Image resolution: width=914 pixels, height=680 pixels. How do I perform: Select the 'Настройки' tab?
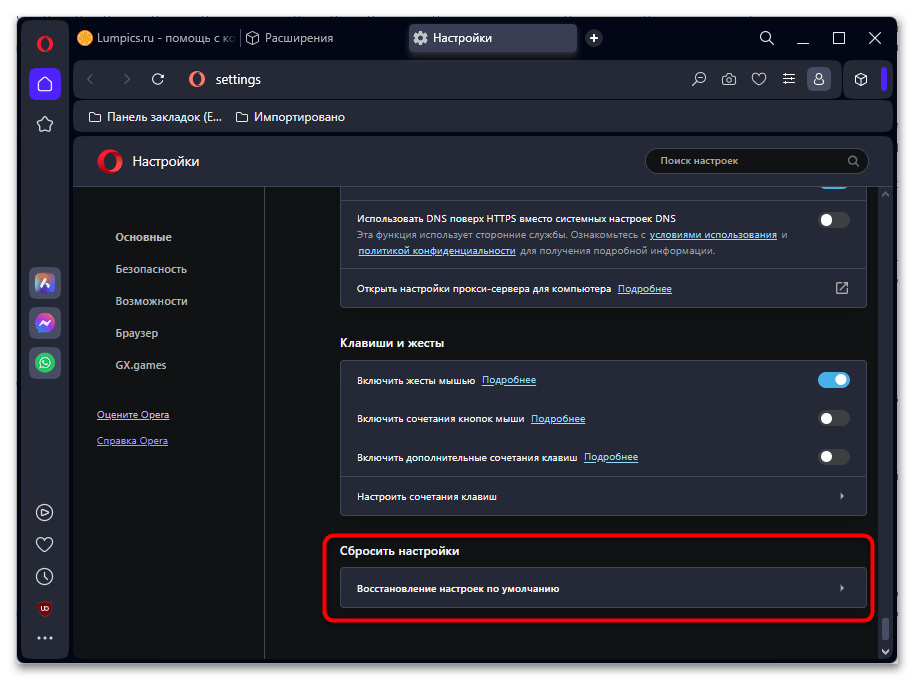[493, 38]
